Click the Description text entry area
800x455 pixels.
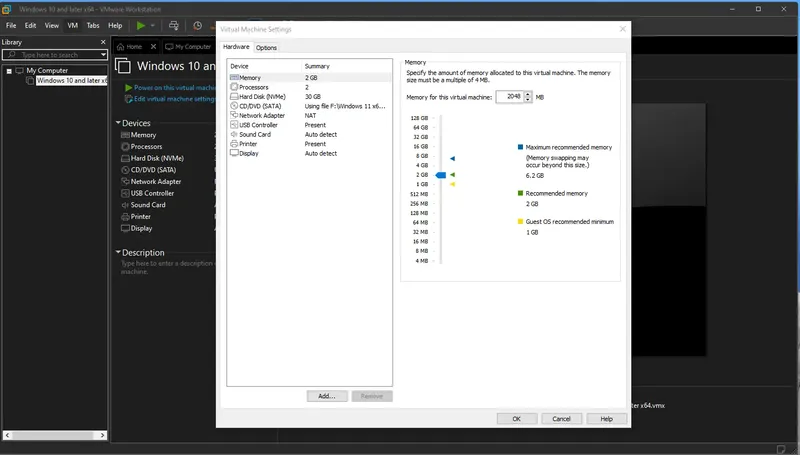pos(167,267)
